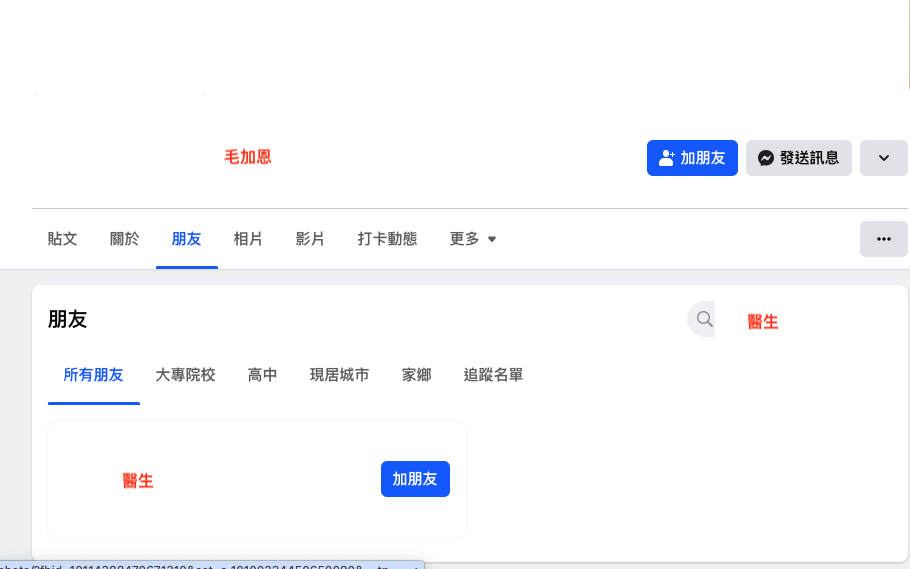Click the top 加朋友 button on the profile
The width and height of the screenshot is (910, 569).
pos(692,158)
